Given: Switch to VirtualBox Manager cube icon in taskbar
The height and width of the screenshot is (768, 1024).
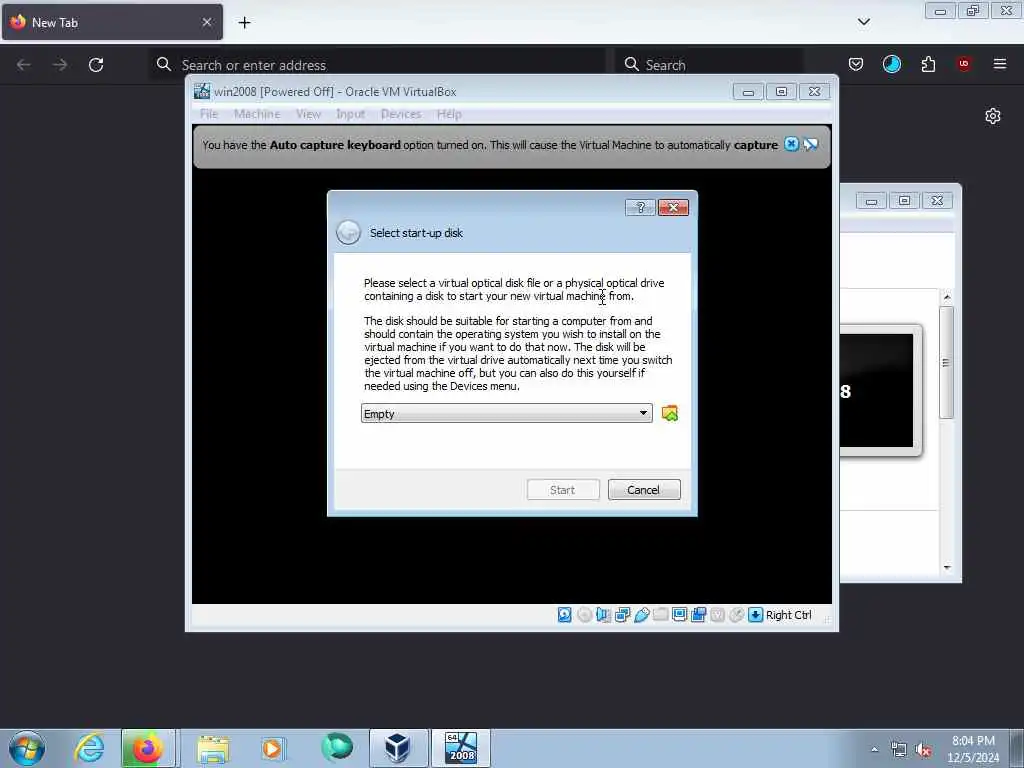Looking at the screenshot, I should [x=398, y=748].
